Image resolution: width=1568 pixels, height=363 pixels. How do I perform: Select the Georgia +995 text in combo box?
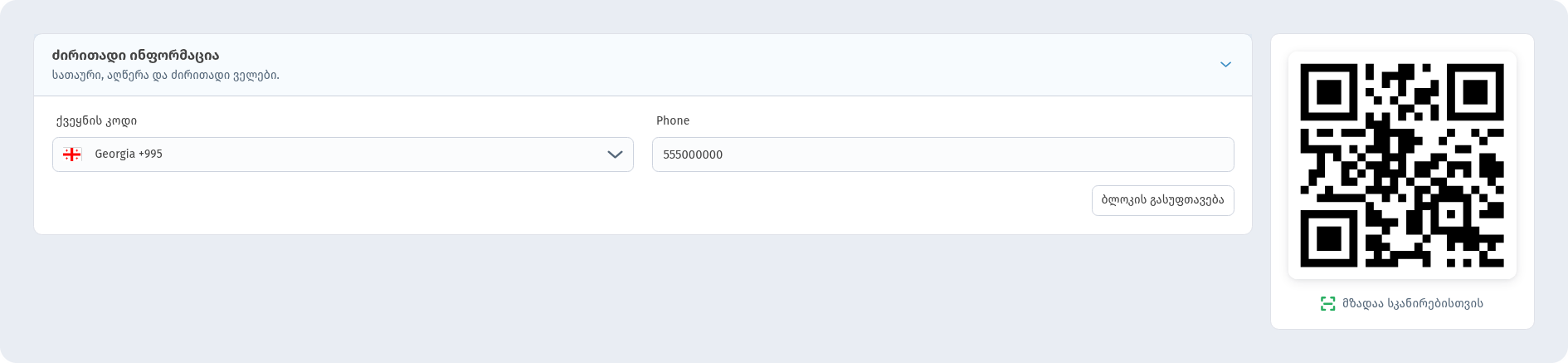(x=129, y=155)
